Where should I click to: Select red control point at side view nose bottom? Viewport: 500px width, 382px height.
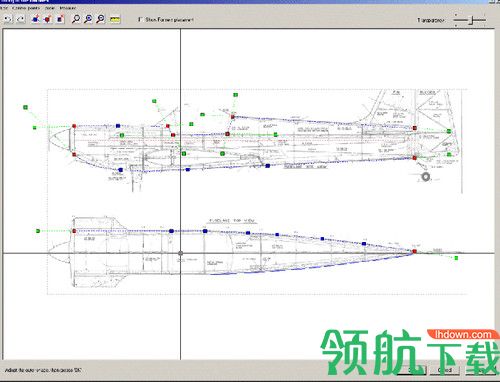pyautogui.click(x=74, y=154)
